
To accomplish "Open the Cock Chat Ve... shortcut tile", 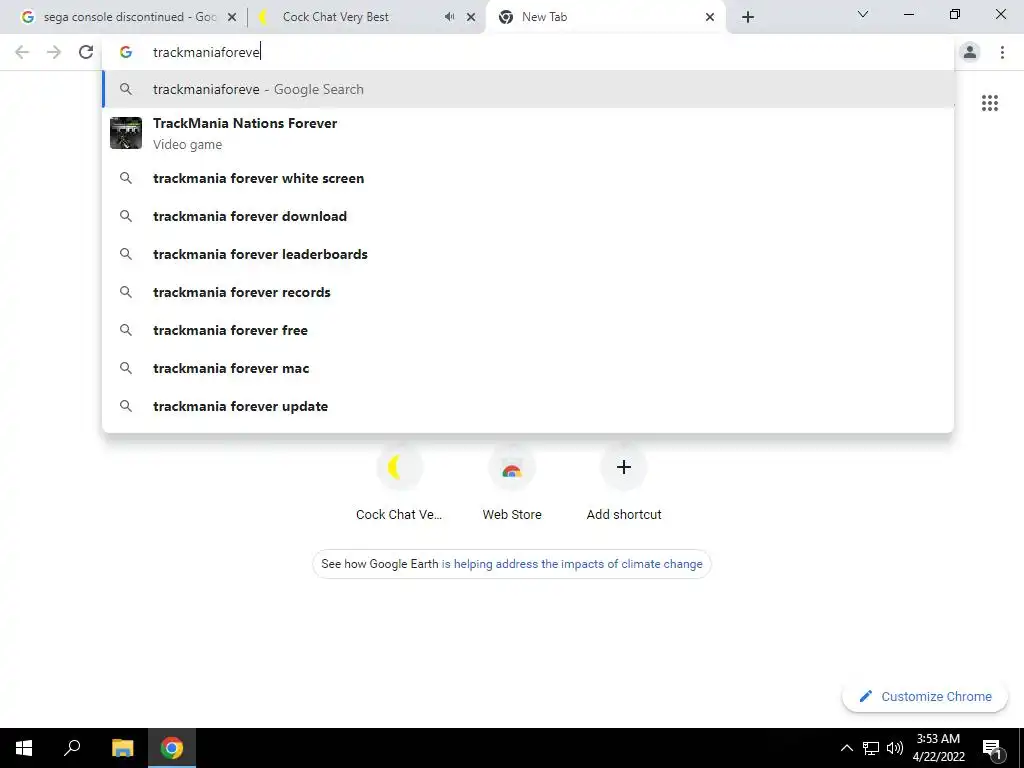I will [399, 482].
